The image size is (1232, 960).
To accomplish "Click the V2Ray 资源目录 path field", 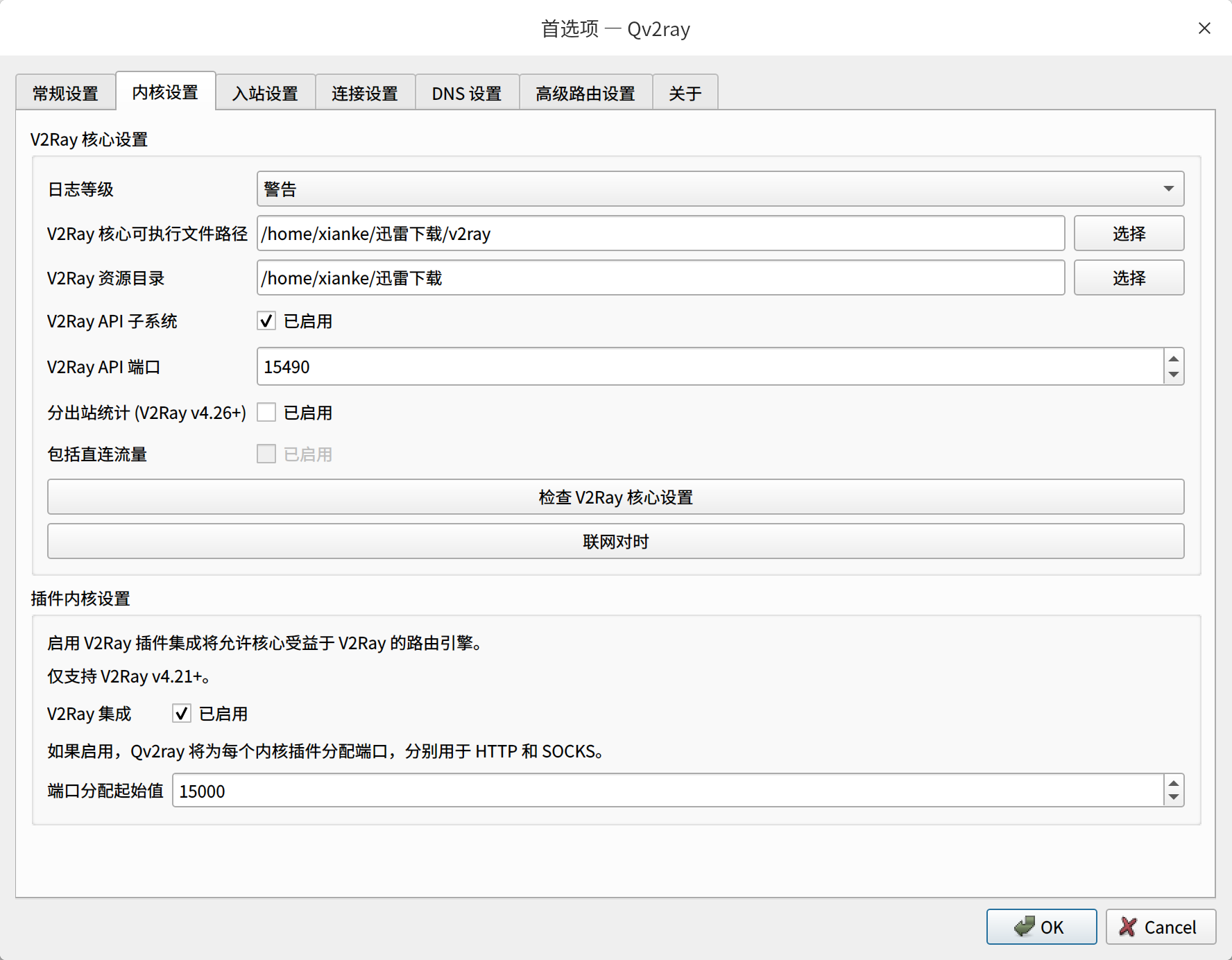I will [x=660, y=278].
